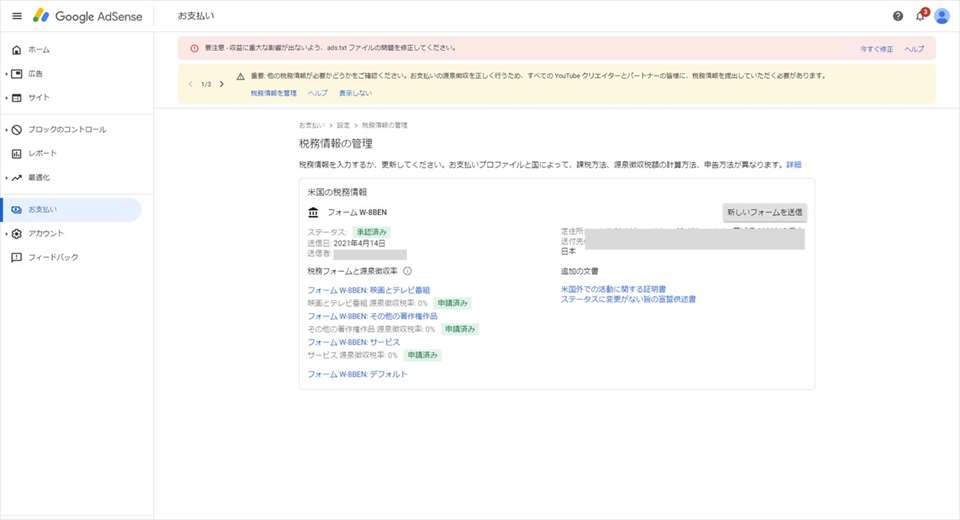This screenshot has height=520, width=960.
Task: Show next alert with right chevron
Action: pos(222,84)
